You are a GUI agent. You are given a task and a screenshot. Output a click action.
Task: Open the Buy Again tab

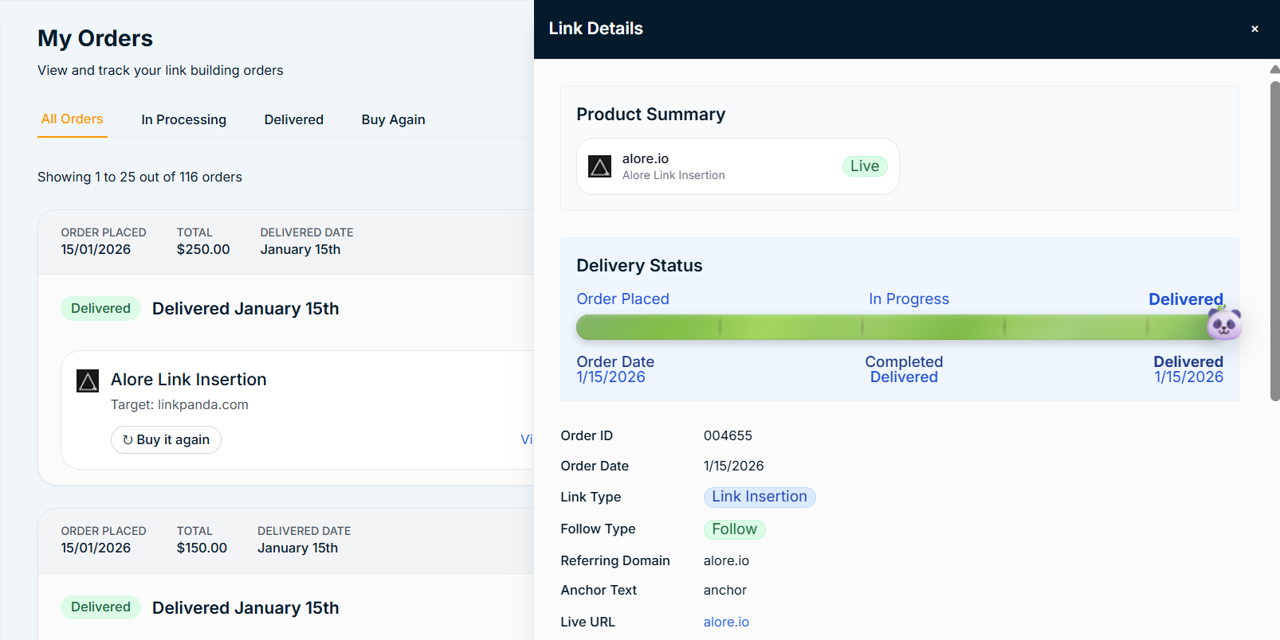click(393, 119)
